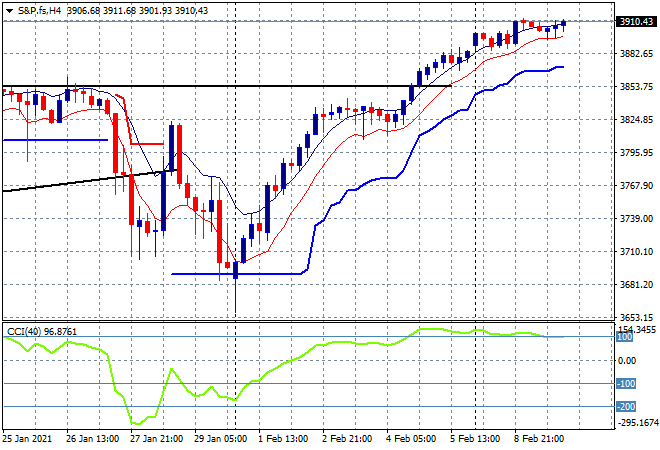Click the -295.1674 CCI scale minimum
The width and height of the screenshot is (660, 450).
pos(638,423)
